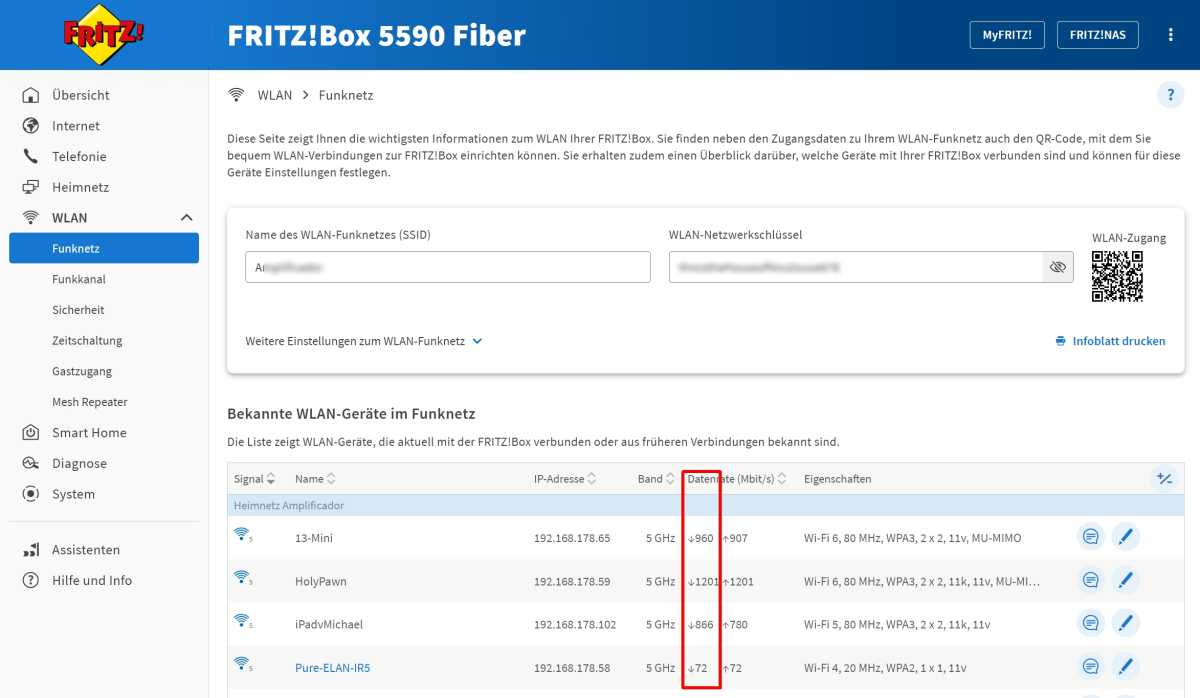The image size is (1200, 698).
Task: Click the add/remove columns icon
Action: pos(1164,479)
